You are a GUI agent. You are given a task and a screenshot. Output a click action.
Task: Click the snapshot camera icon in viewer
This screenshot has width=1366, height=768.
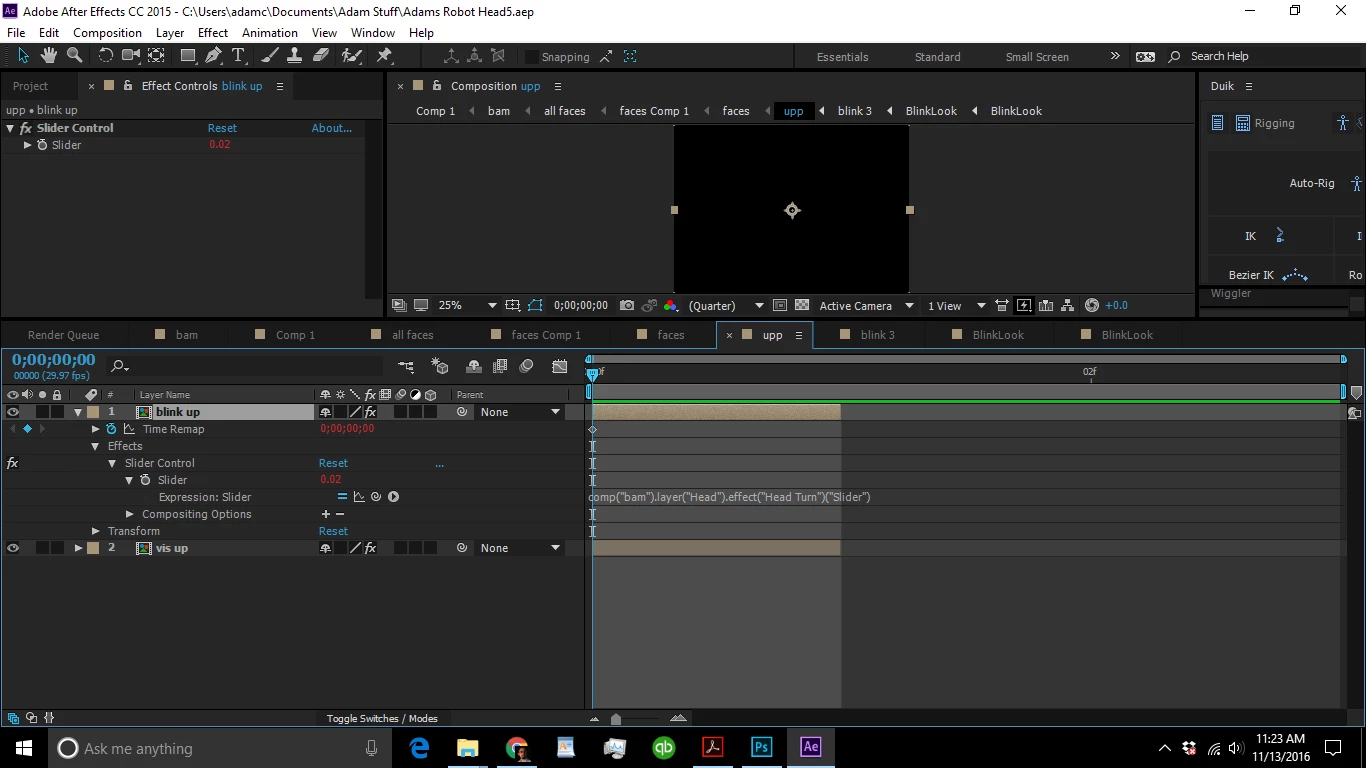(x=627, y=305)
